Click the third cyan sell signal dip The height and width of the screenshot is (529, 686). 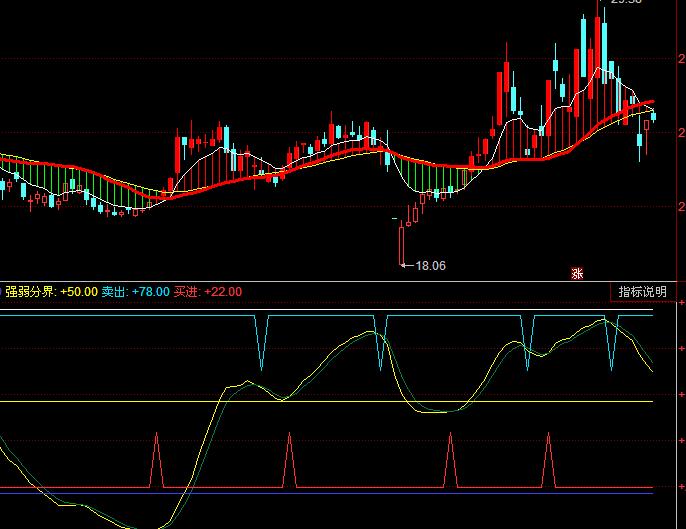coord(529,345)
